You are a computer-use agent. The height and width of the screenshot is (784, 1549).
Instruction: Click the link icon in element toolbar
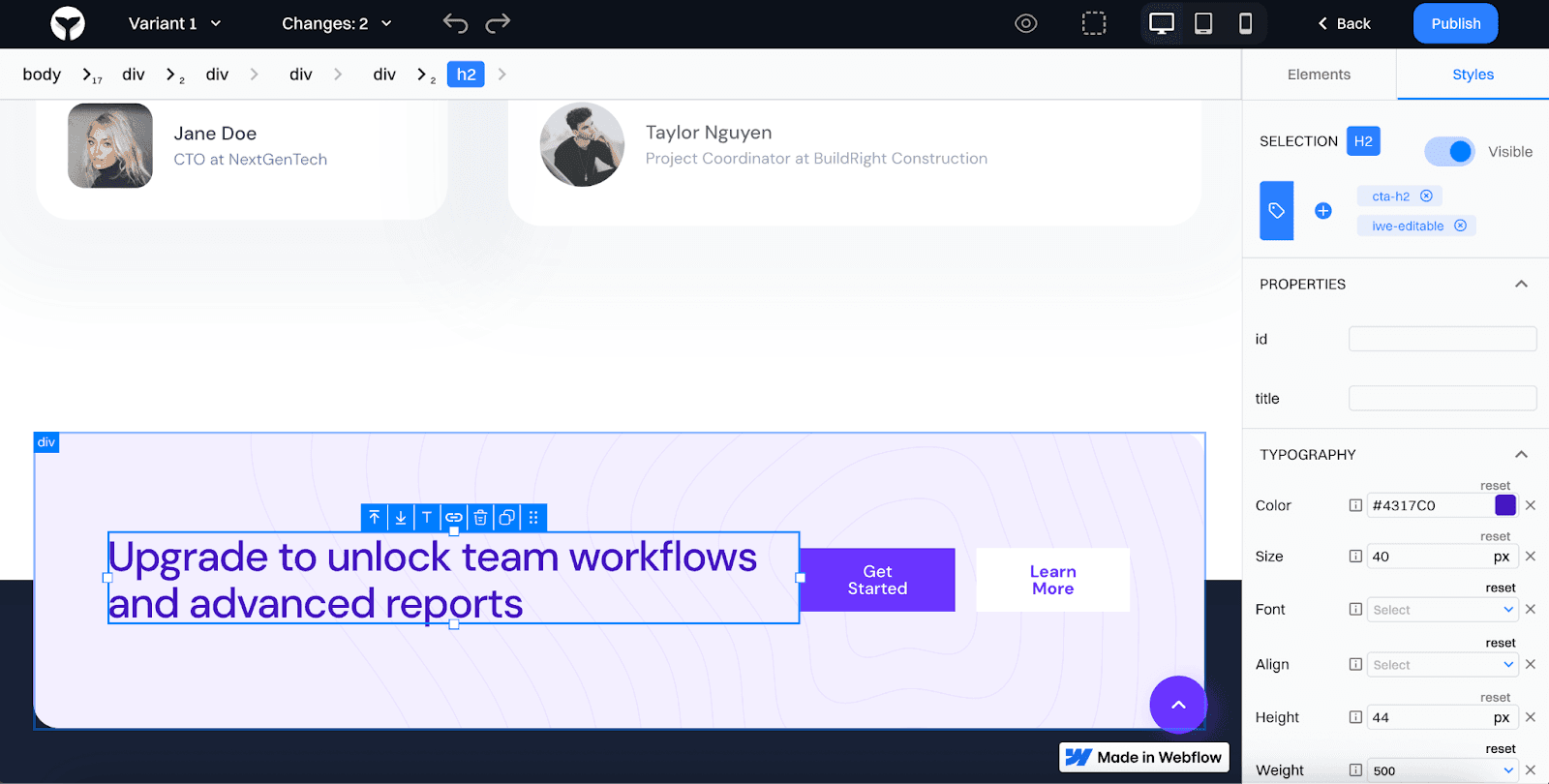coord(453,518)
